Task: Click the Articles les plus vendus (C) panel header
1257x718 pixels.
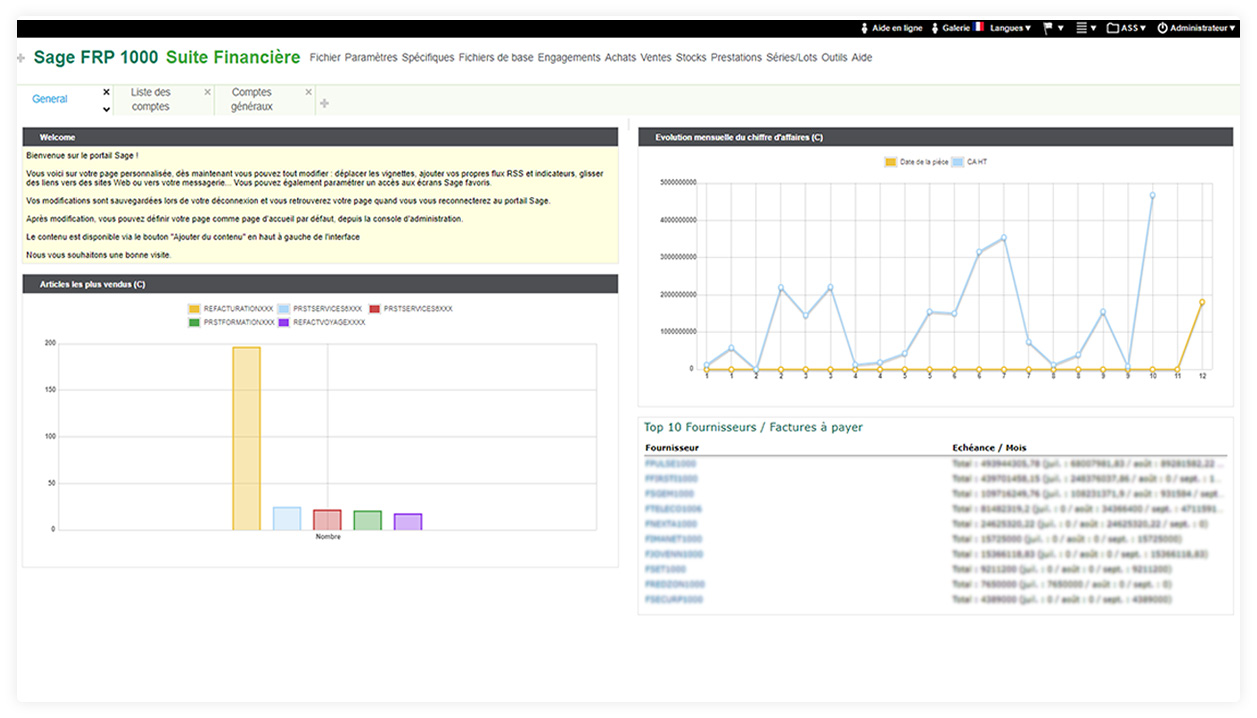Action: (x=320, y=285)
